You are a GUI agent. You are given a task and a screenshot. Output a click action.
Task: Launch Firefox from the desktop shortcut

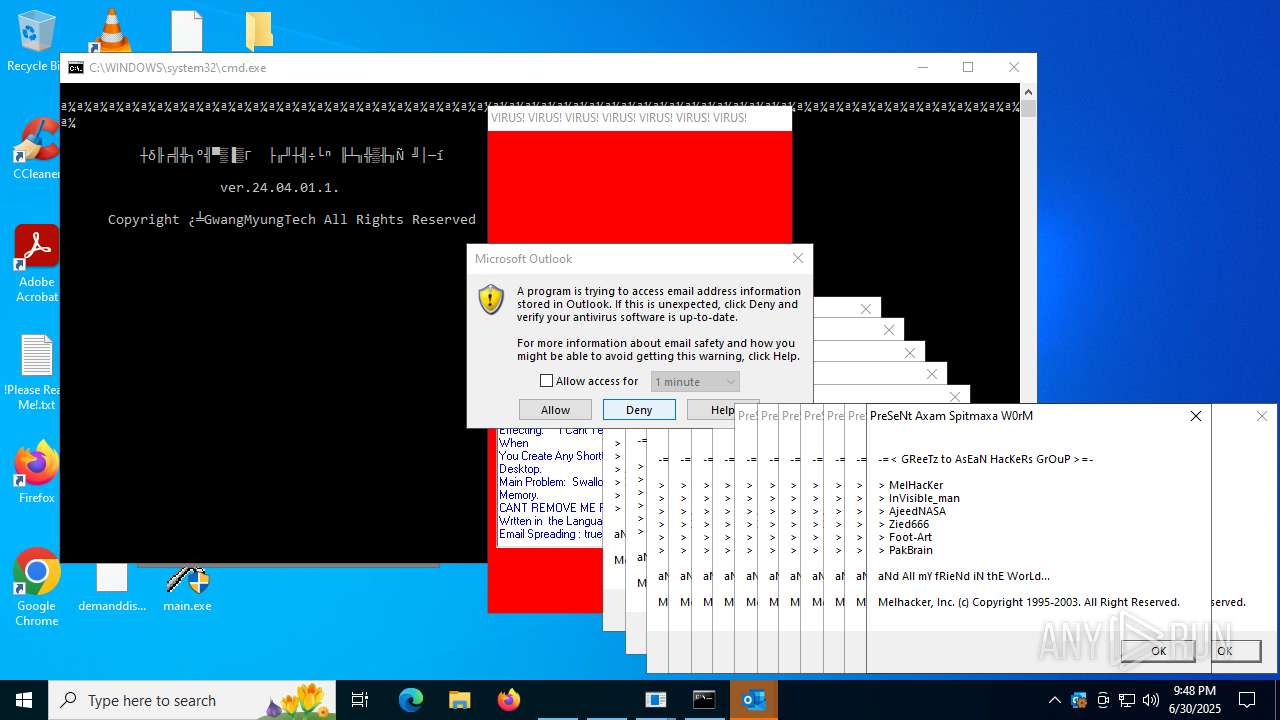pos(36,473)
